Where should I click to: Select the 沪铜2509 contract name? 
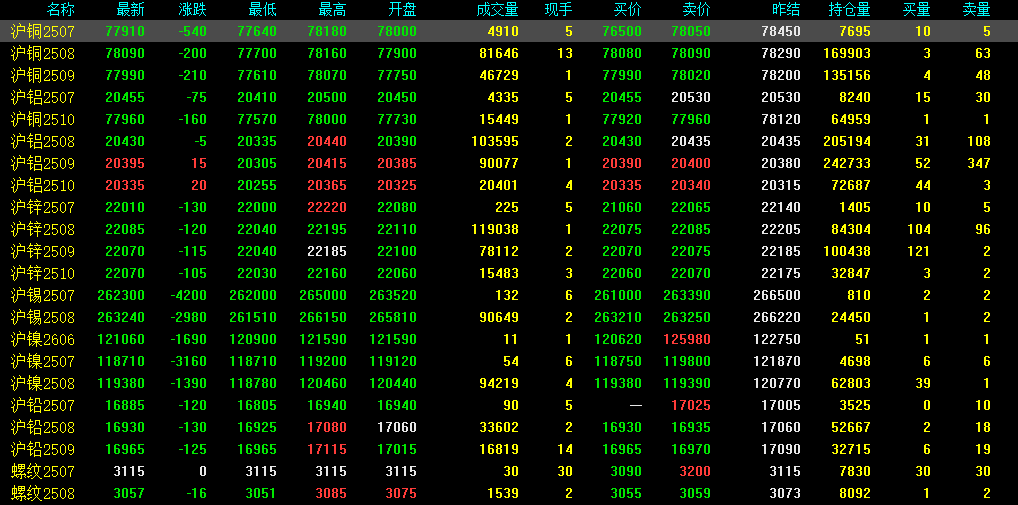pos(43,75)
